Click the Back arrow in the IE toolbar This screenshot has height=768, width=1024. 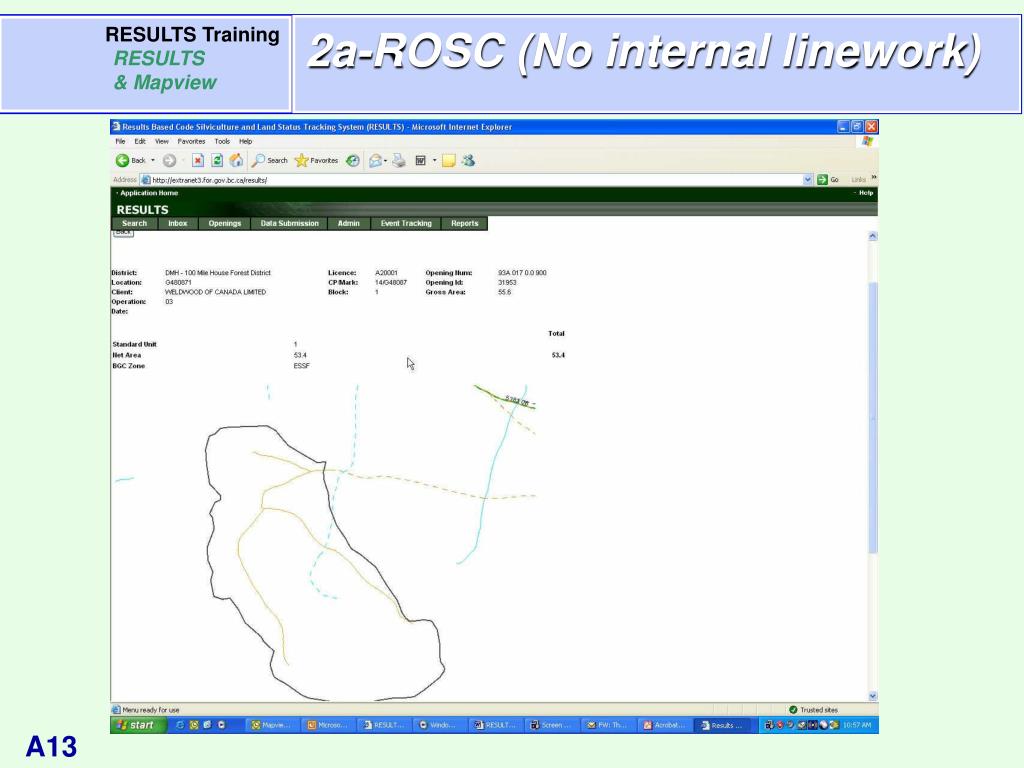(x=122, y=161)
